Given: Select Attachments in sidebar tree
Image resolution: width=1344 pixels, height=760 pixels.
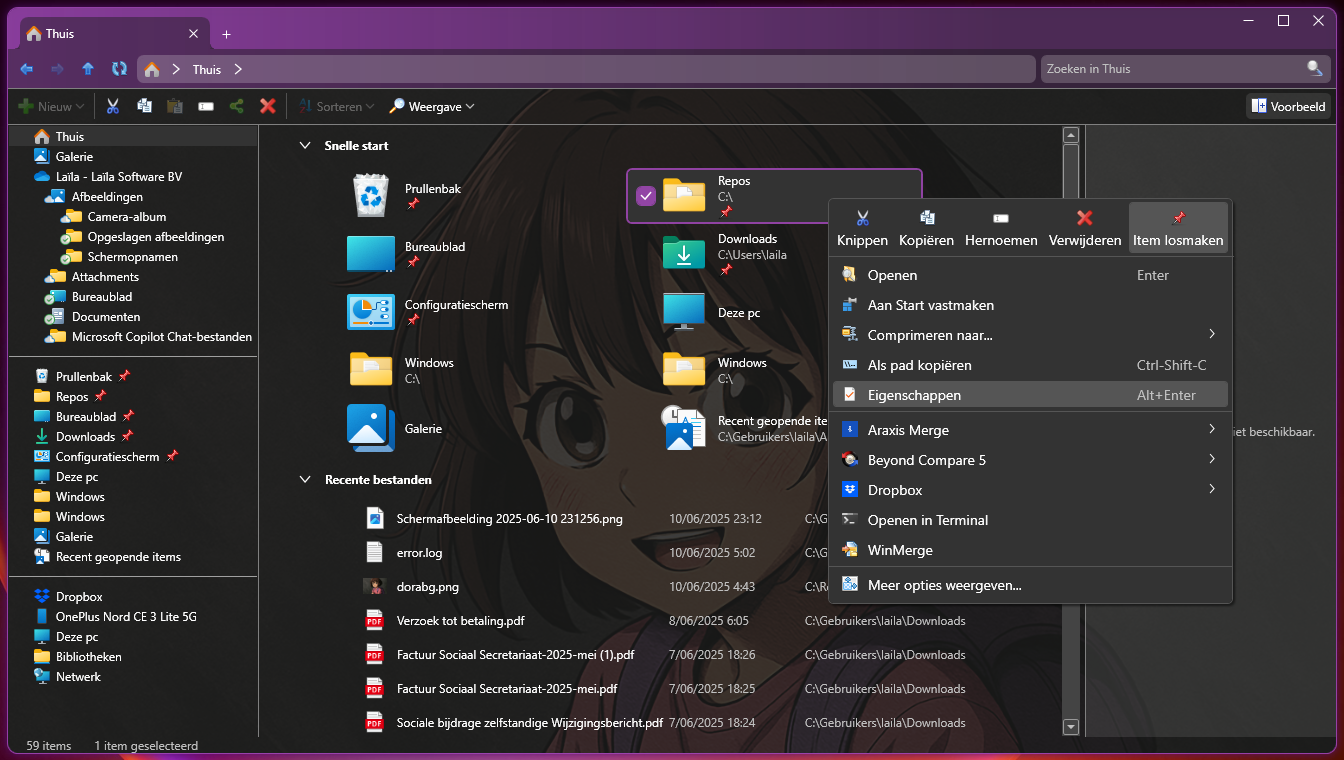Looking at the screenshot, I should click(x=92, y=277).
